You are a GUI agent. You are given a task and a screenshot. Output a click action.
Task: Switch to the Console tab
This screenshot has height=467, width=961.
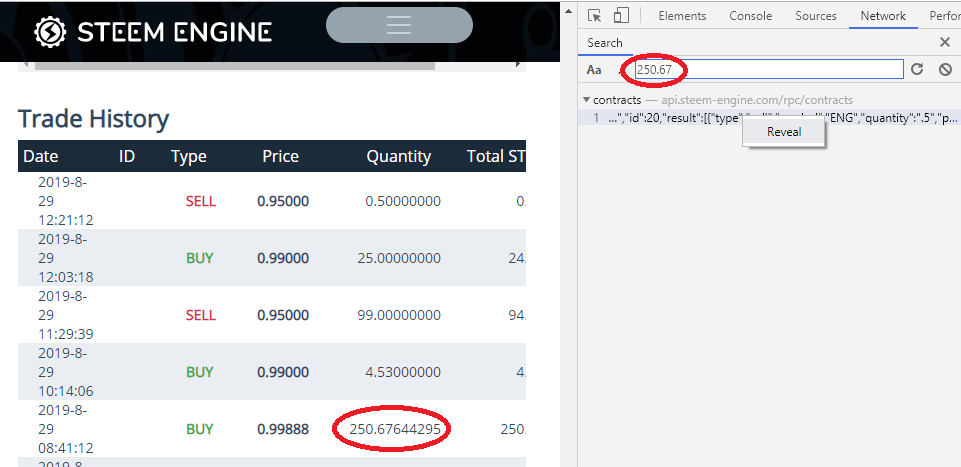tap(751, 16)
